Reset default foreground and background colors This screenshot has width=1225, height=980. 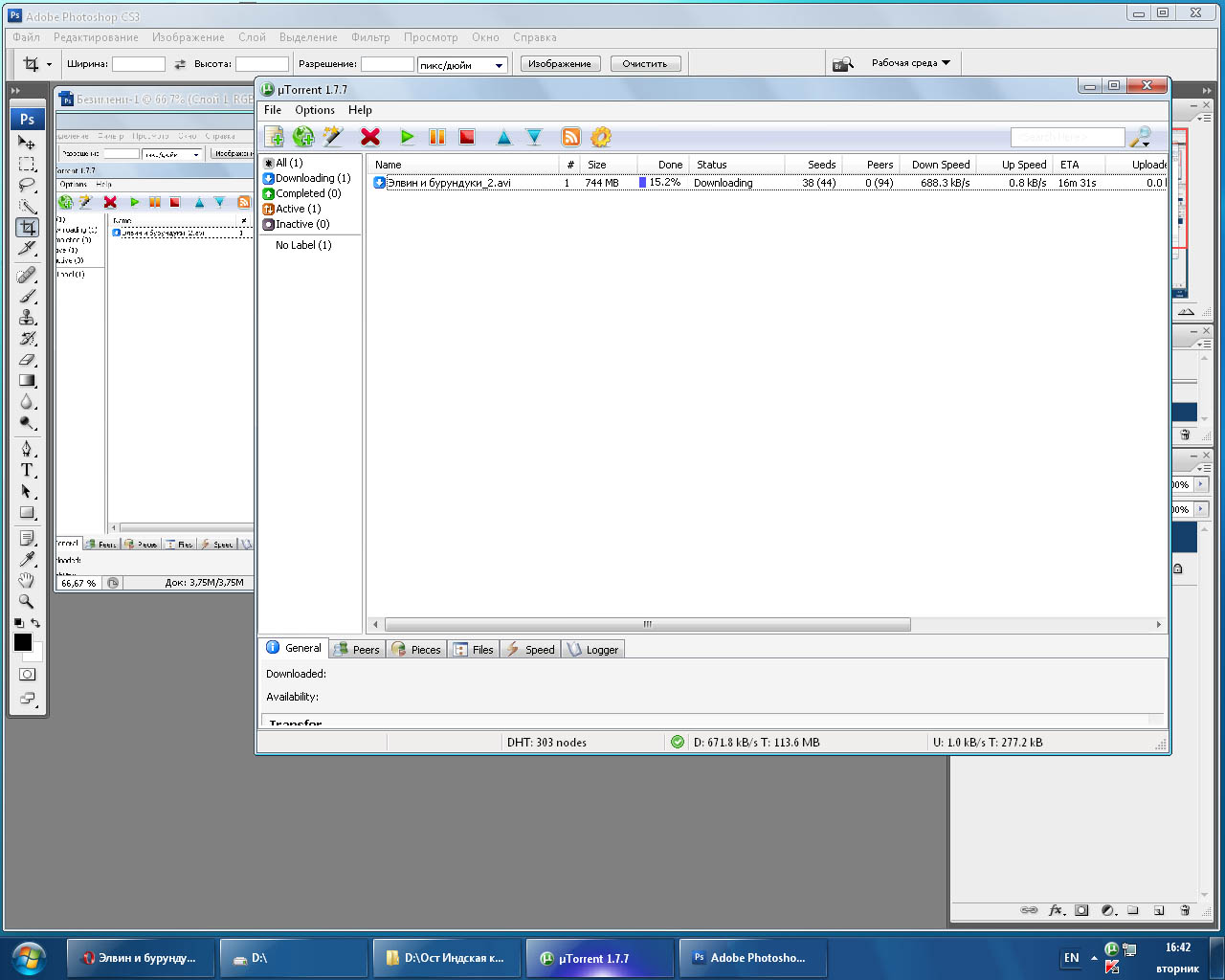click(18, 623)
